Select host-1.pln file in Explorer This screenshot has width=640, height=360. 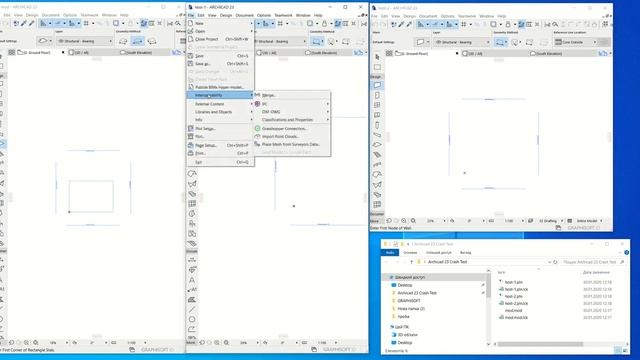pyautogui.click(x=513, y=282)
